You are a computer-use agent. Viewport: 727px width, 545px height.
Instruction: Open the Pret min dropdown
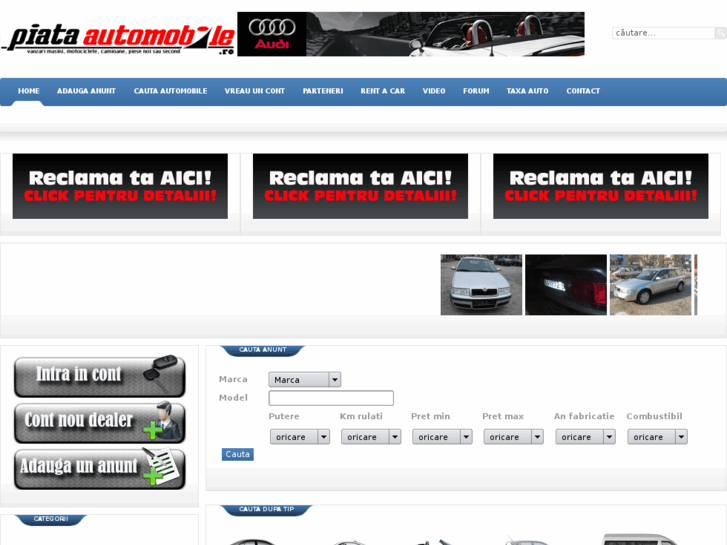pyautogui.click(x=442, y=437)
